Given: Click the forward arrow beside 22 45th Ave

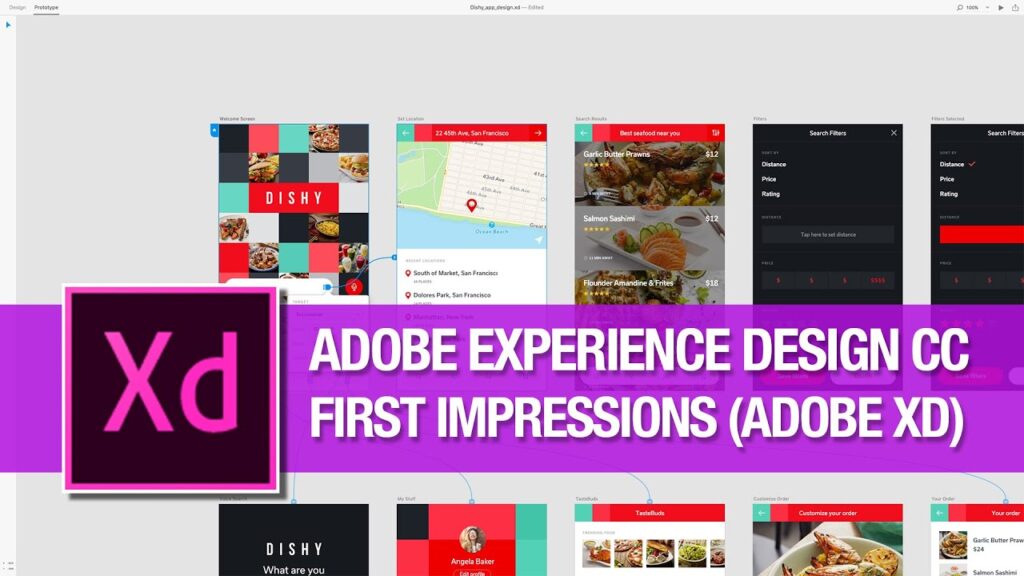Looking at the screenshot, I should tap(538, 133).
